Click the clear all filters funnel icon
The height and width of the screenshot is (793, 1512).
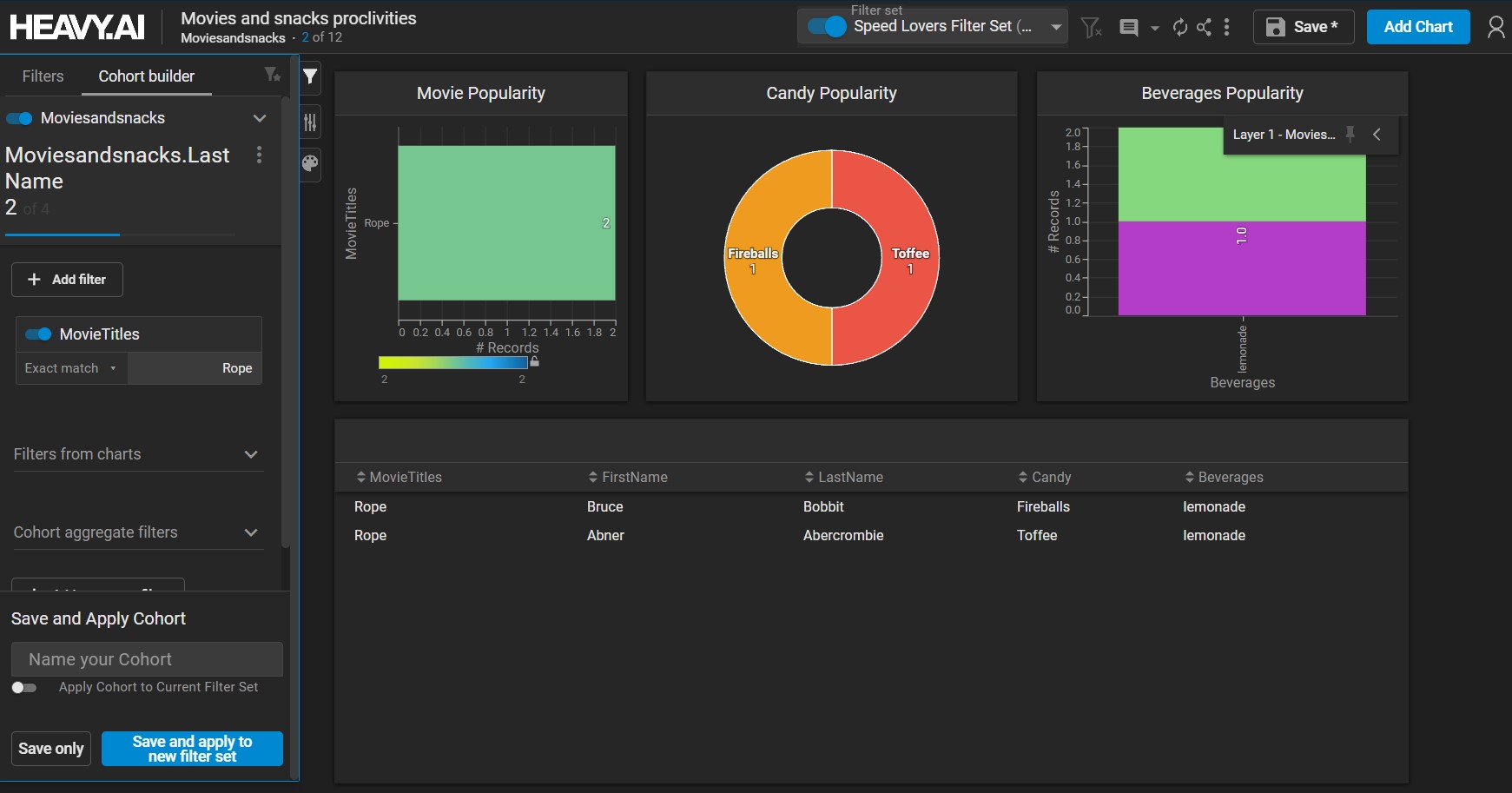click(x=1091, y=28)
